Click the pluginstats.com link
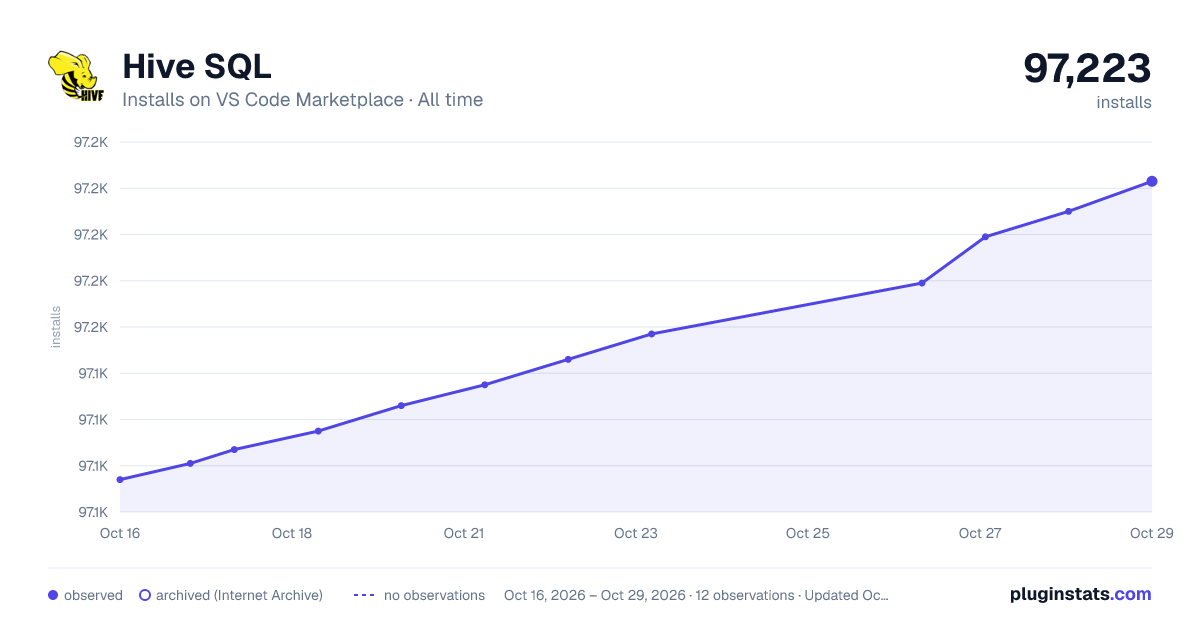1200x630 pixels. coord(1080,594)
